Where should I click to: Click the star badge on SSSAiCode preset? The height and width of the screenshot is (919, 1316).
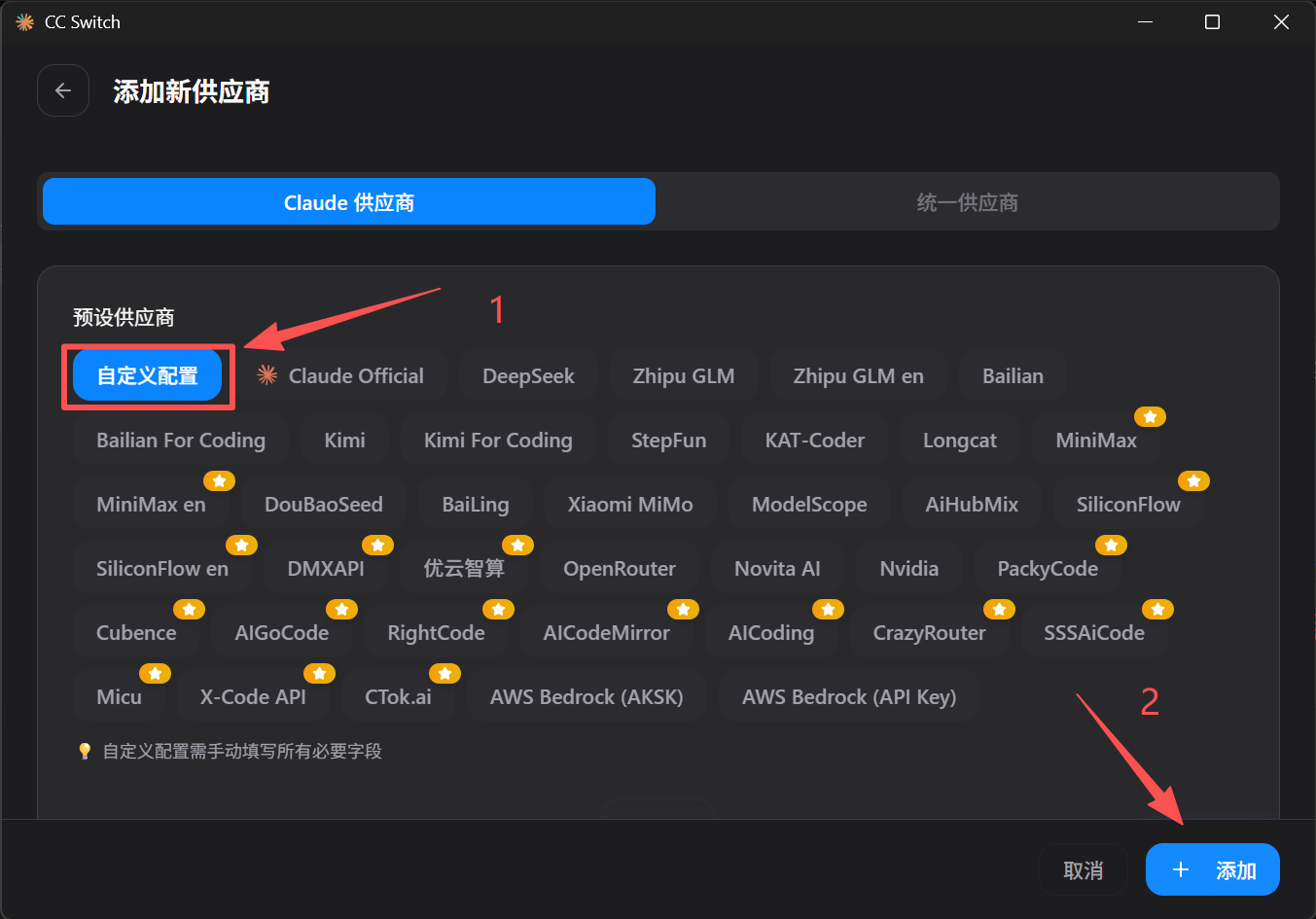(1157, 610)
